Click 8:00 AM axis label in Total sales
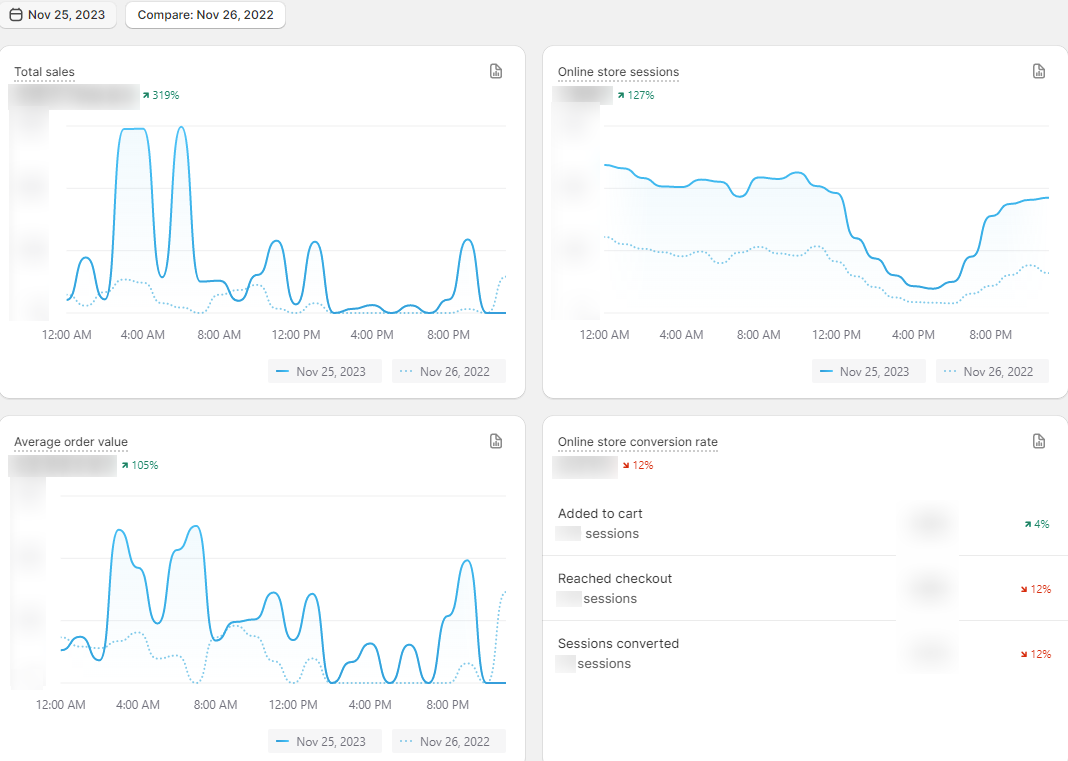Viewport: 1068px width, 761px height. coord(219,335)
